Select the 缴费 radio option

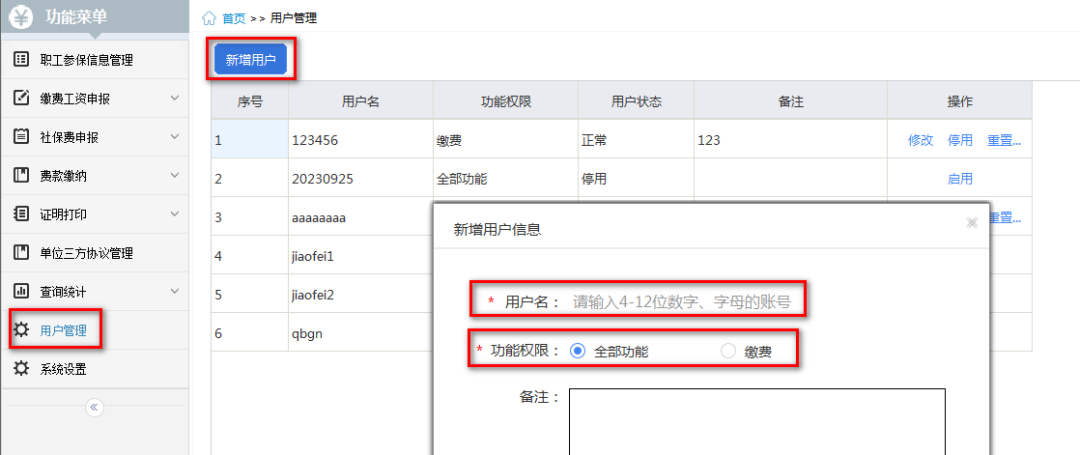pyautogui.click(x=728, y=351)
